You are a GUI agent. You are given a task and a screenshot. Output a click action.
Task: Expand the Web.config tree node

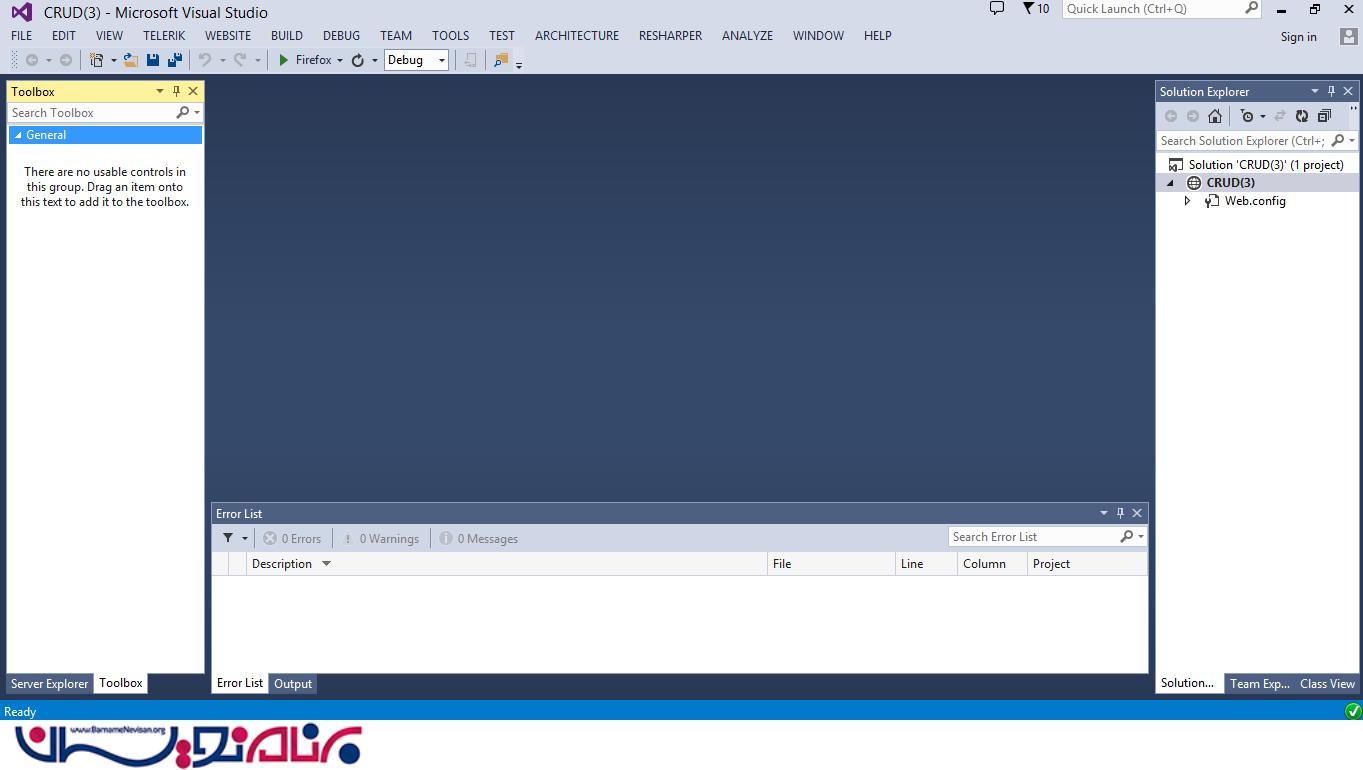(1187, 201)
